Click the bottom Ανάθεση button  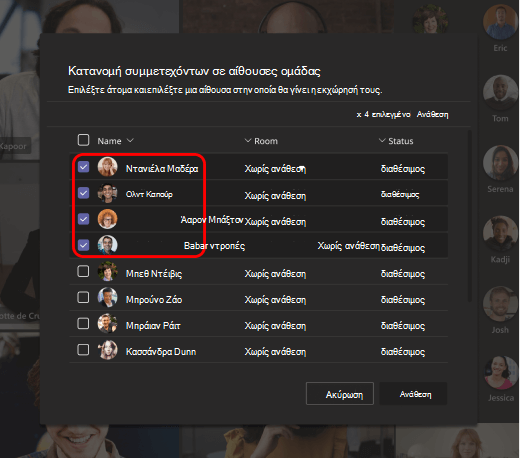(413, 394)
